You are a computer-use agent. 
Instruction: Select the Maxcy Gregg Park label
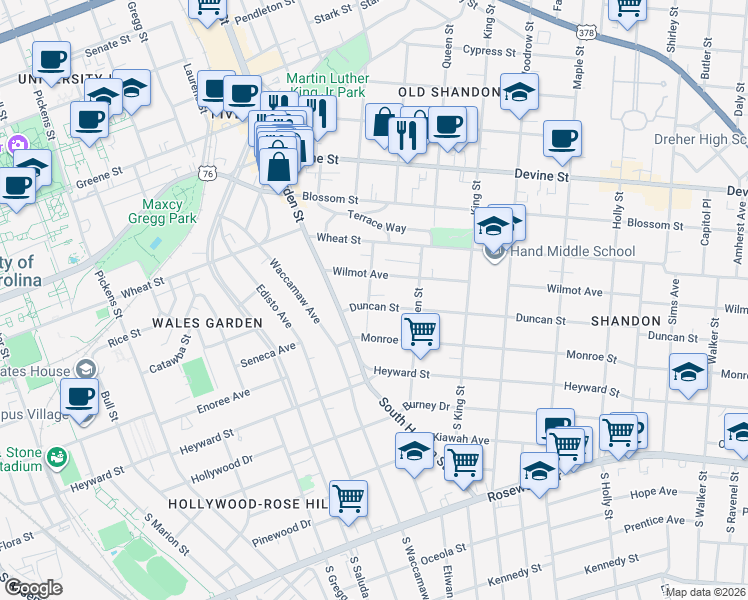click(x=162, y=211)
